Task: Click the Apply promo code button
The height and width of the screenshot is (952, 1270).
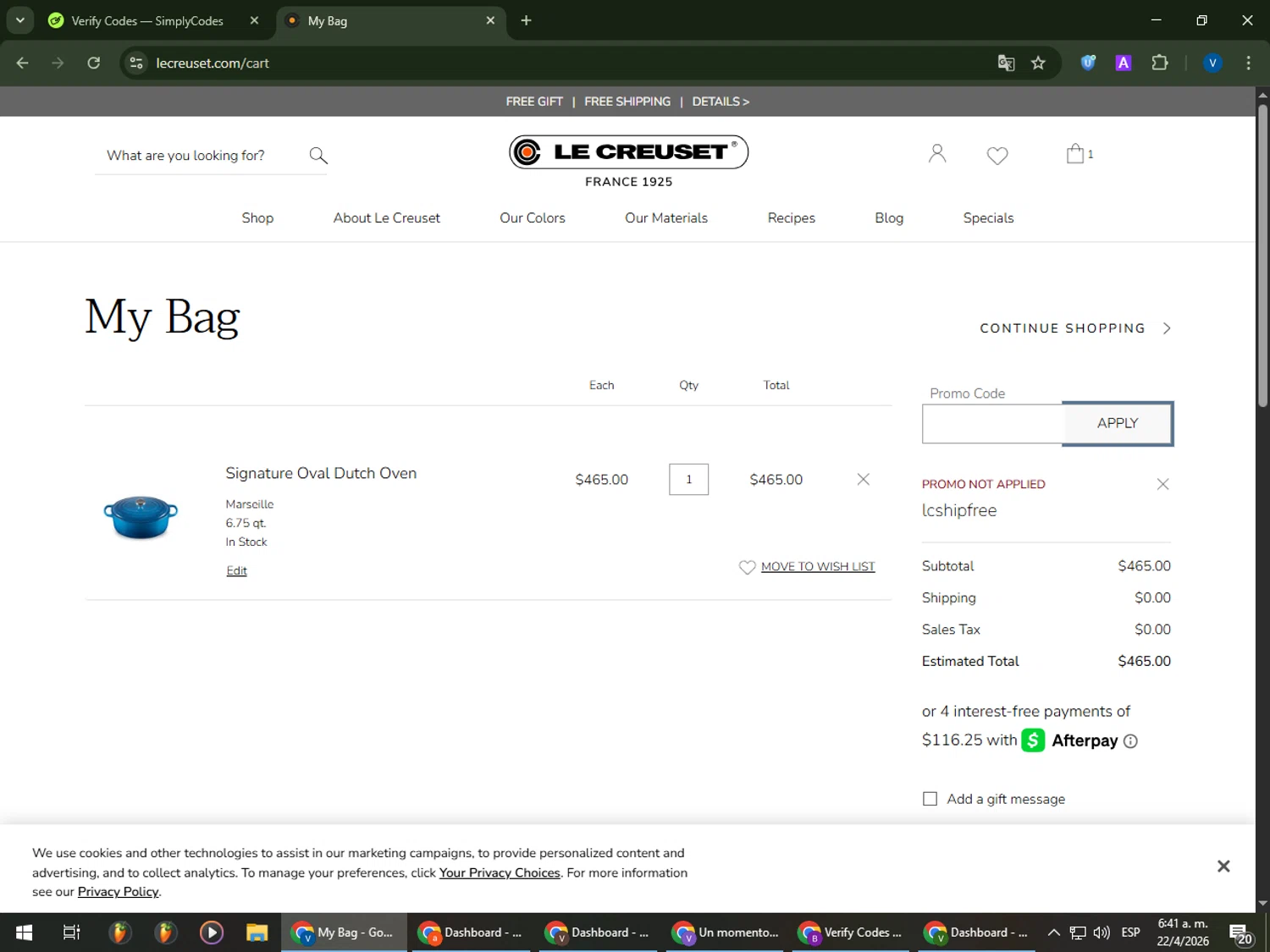Action: tap(1118, 423)
